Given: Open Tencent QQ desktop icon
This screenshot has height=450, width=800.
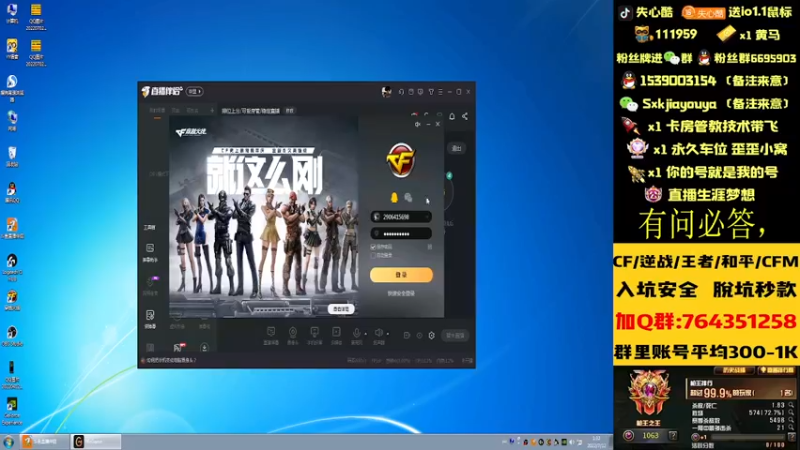Looking at the screenshot, I should 12,193.
